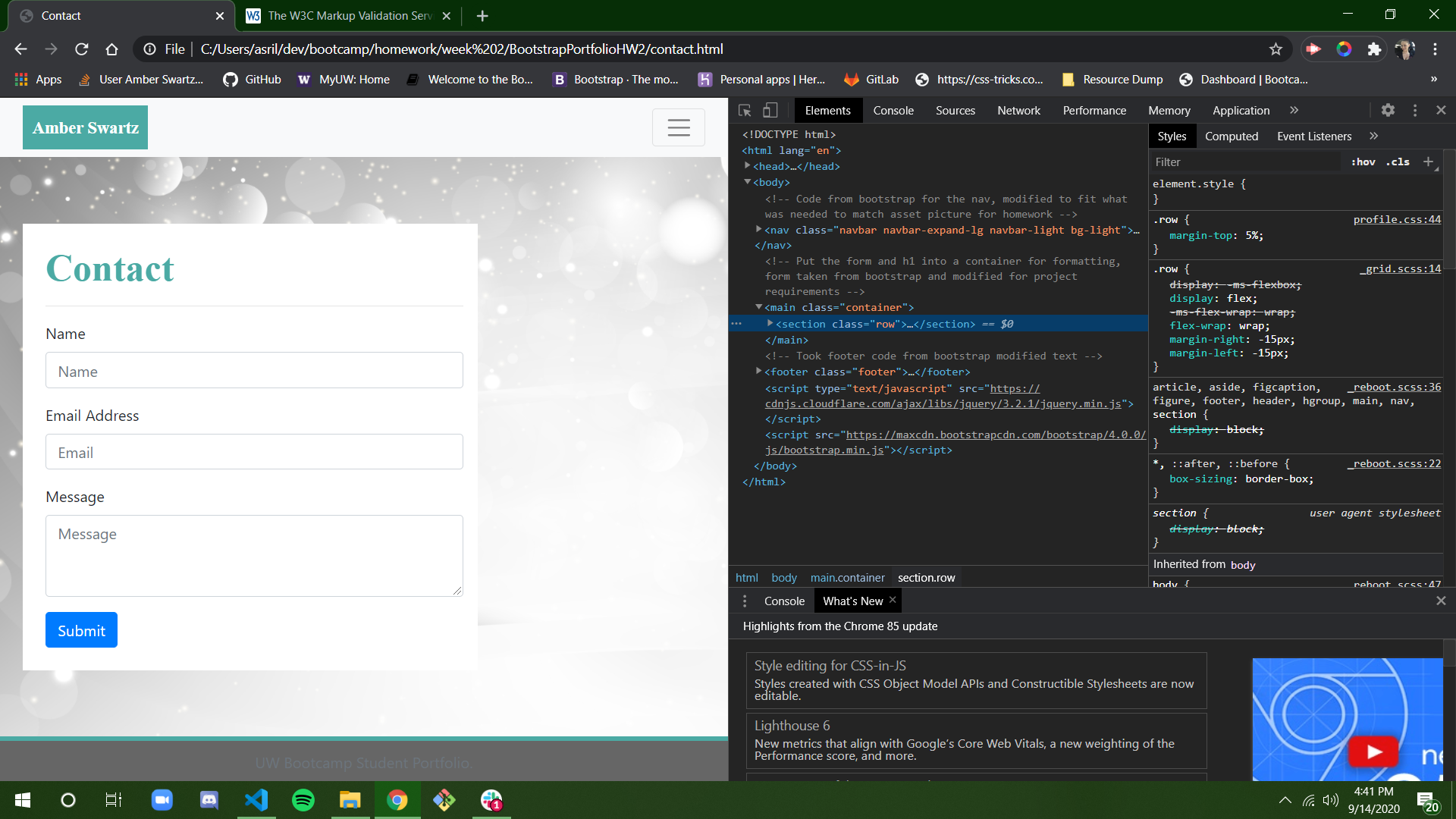This screenshot has width=1456, height=819.
Task: Add new style rule plus icon
Action: click(1428, 162)
